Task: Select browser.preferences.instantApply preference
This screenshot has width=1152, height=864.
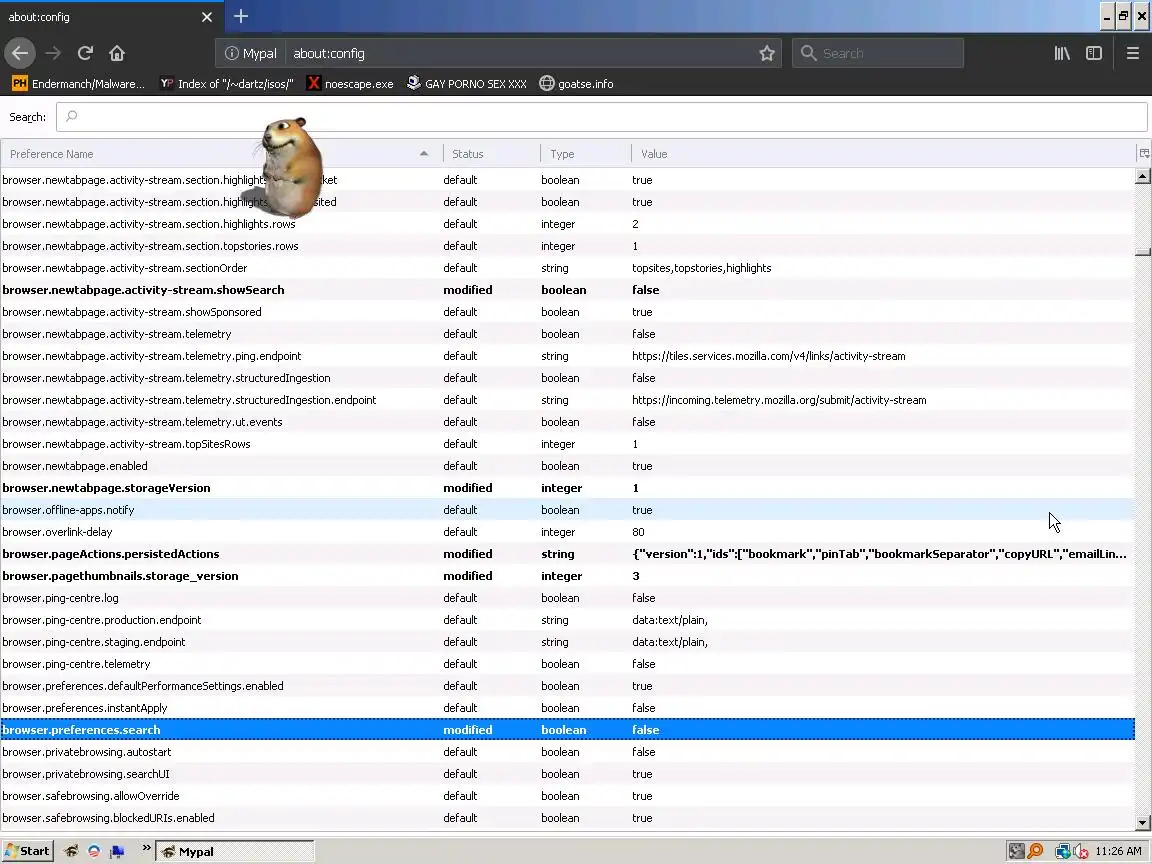Action: point(567,708)
